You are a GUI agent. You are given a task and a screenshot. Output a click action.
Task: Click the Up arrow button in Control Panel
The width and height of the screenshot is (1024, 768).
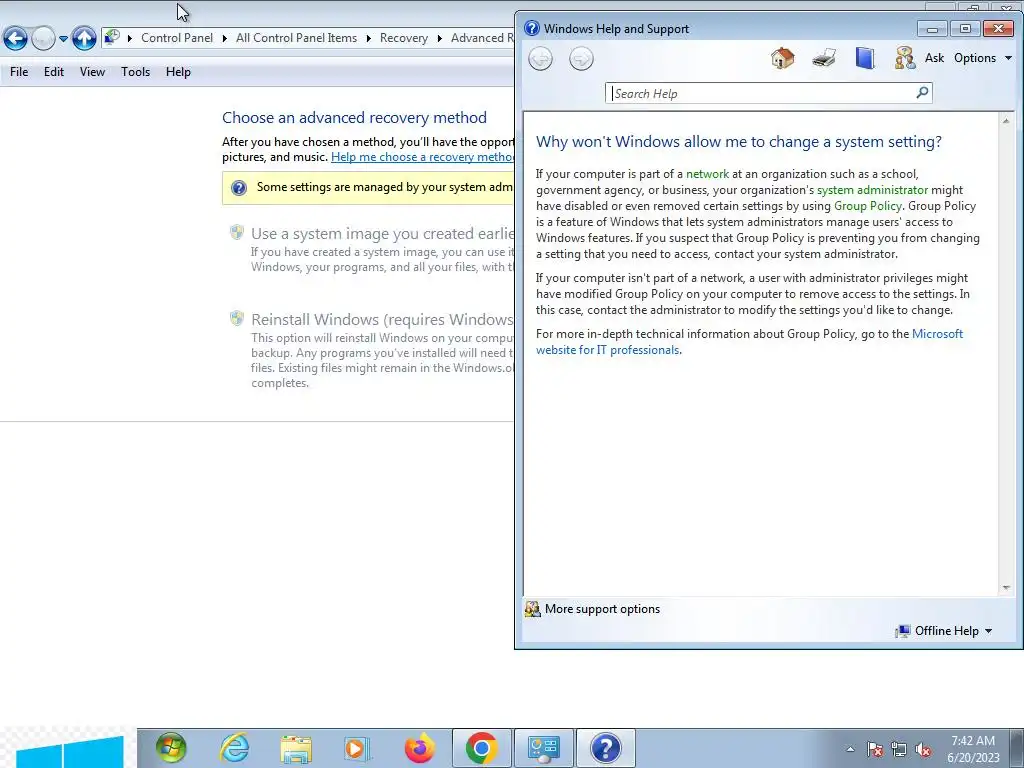point(84,39)
